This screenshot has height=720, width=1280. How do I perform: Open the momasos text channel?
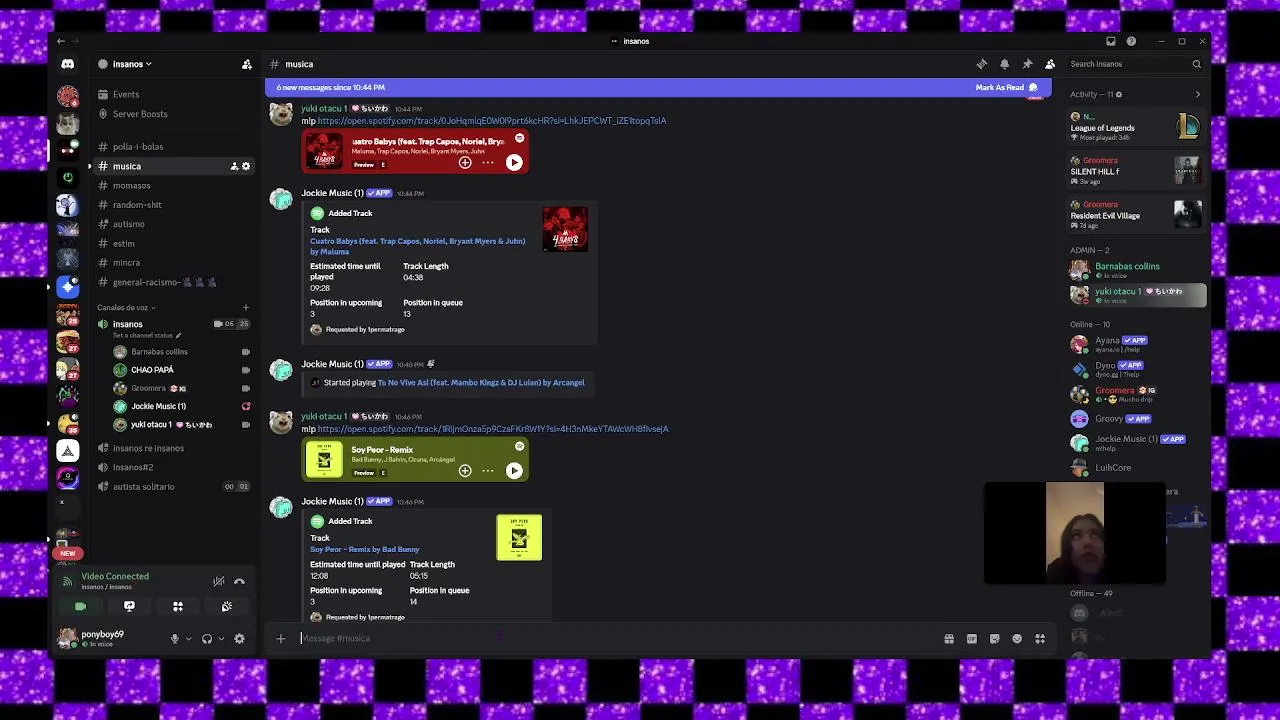click(x=131, y=185)
